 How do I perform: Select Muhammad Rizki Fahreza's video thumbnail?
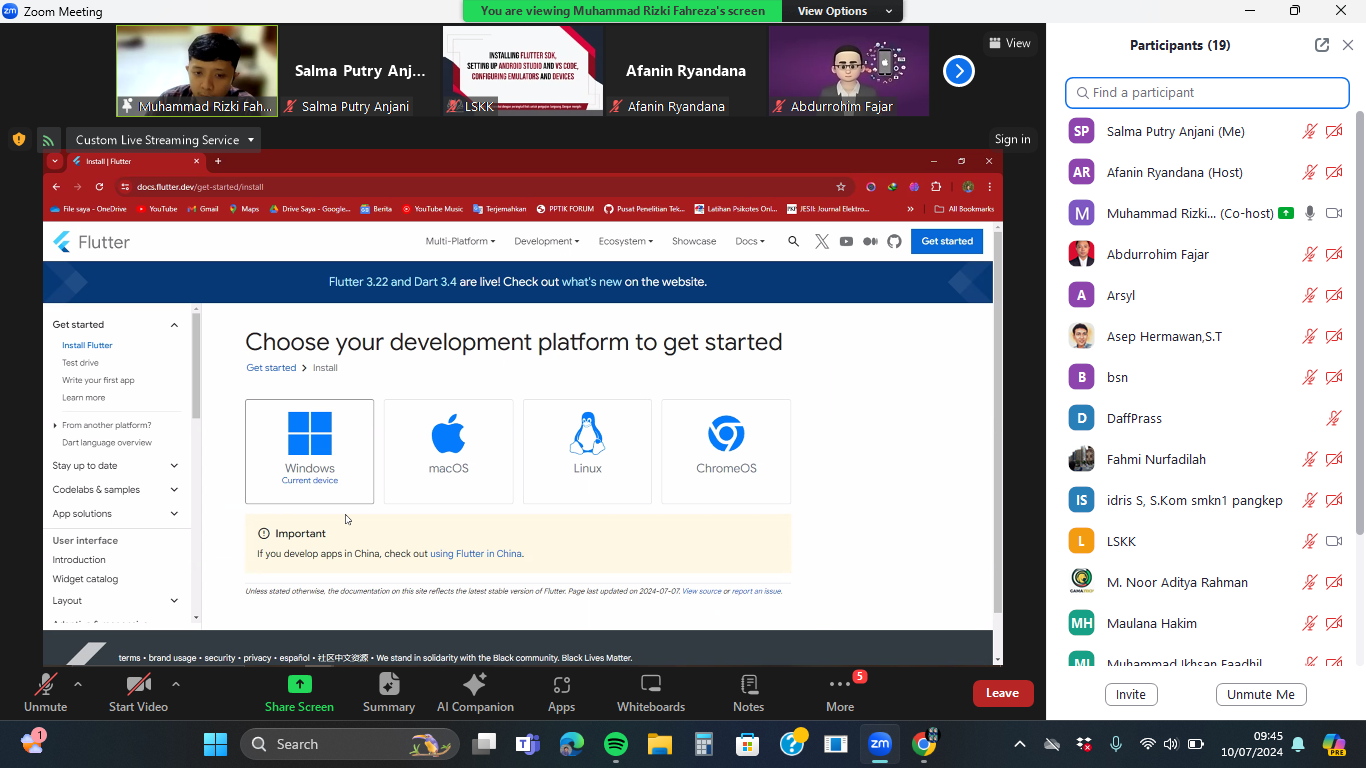coord(197,71)
